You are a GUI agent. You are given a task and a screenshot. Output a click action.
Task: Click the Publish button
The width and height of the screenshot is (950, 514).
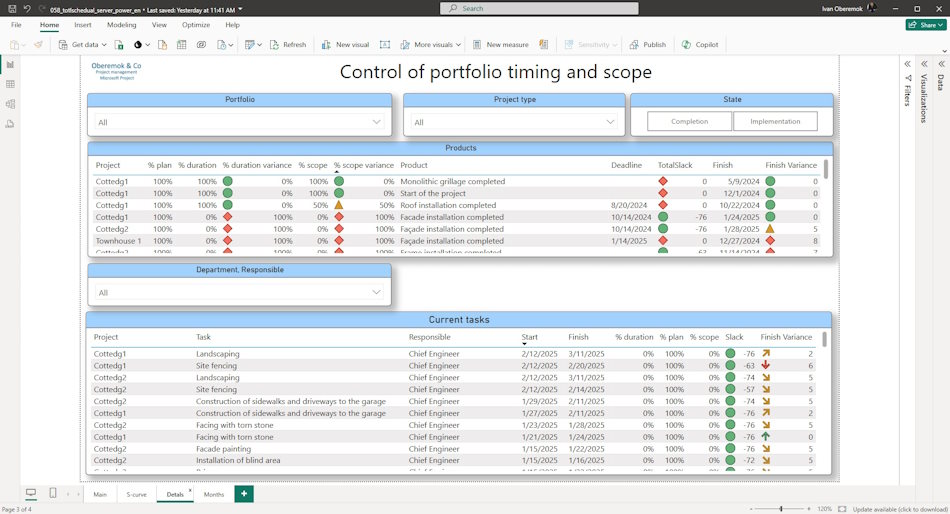coord(648,45)
